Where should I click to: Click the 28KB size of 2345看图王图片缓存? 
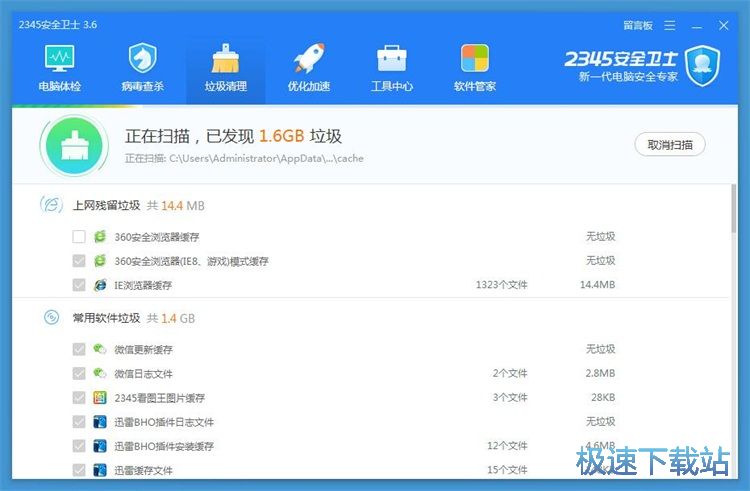coord(603,397)
